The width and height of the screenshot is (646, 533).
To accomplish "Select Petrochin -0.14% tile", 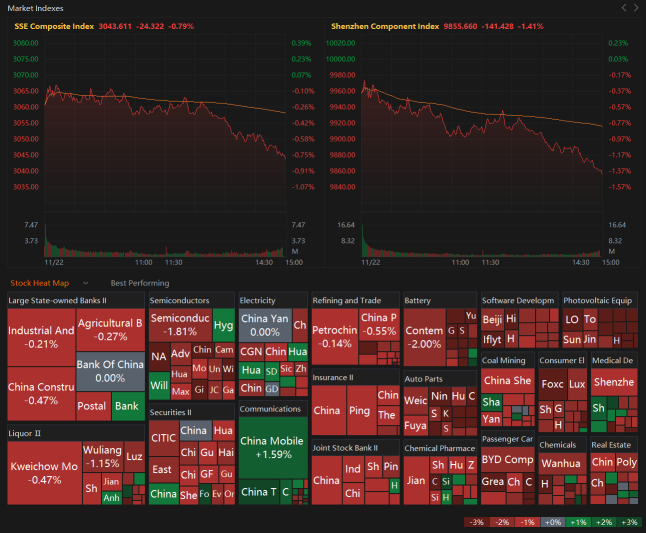I will point(335,337).
